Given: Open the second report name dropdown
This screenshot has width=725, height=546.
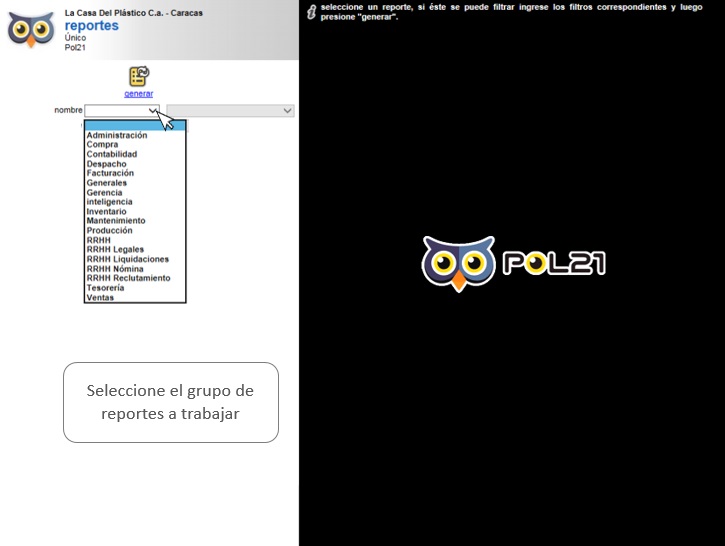Looking at the screenshot, I should [x=230, y=110].
